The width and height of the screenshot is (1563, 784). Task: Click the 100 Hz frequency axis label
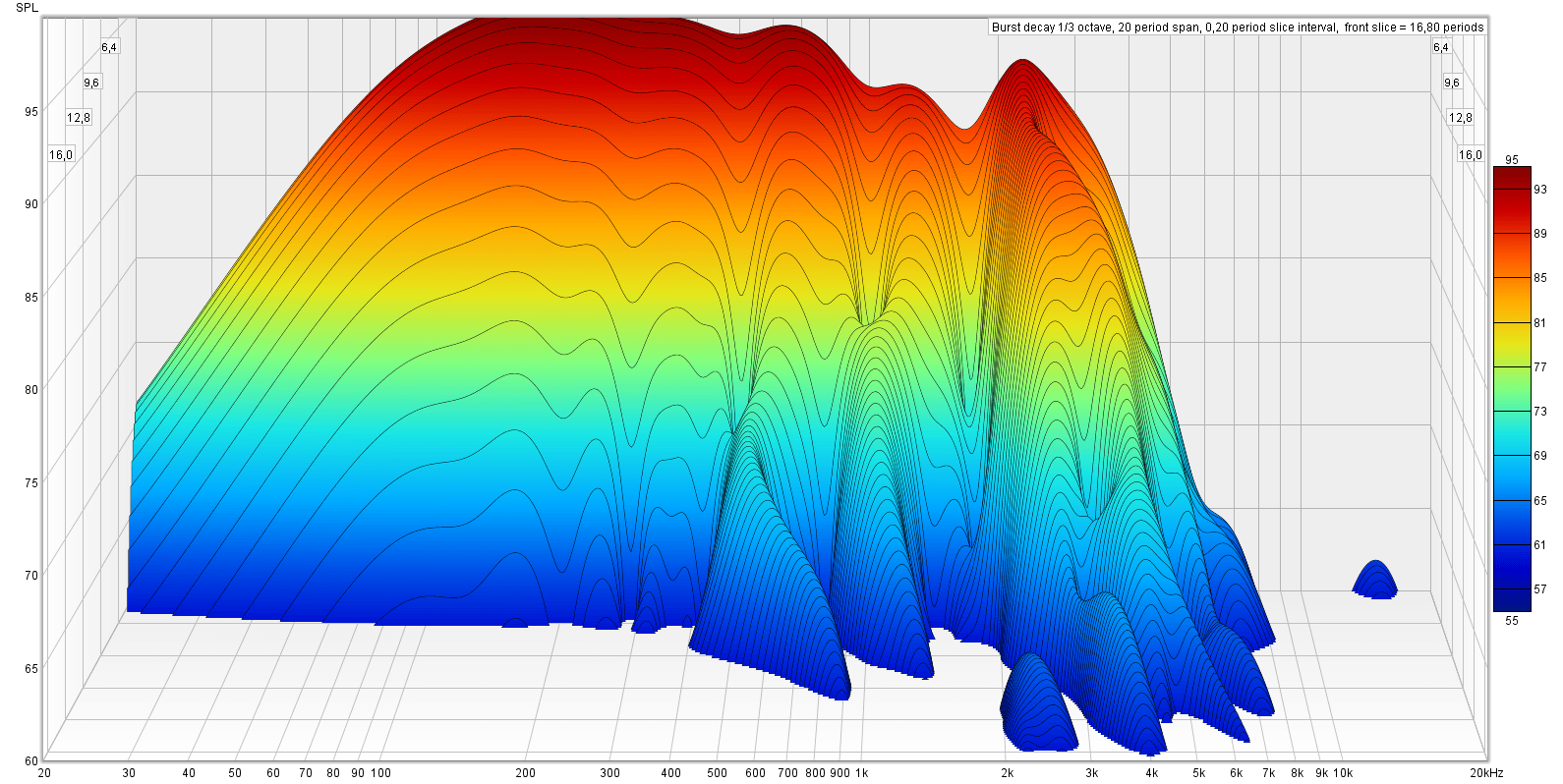tap(380, 773)
